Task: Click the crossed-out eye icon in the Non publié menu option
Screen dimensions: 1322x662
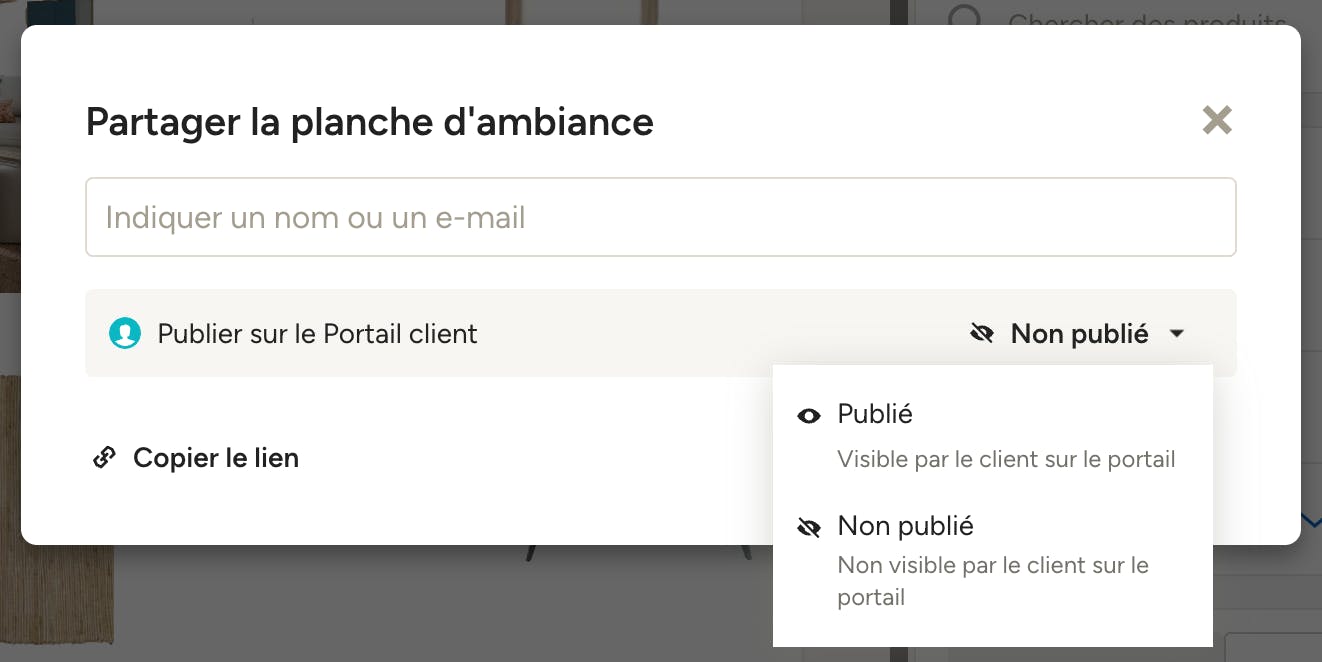Action: tap(809, 528)
